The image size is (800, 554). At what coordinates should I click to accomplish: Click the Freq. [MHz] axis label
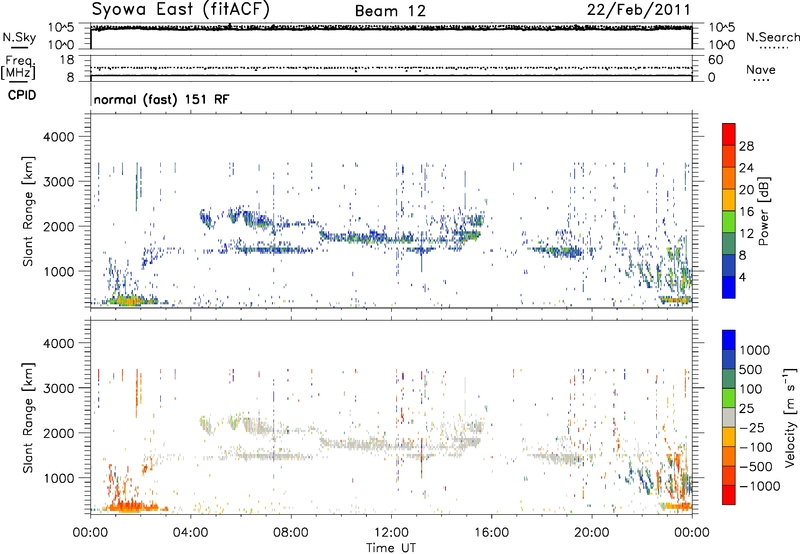click(x=18, y=67)
